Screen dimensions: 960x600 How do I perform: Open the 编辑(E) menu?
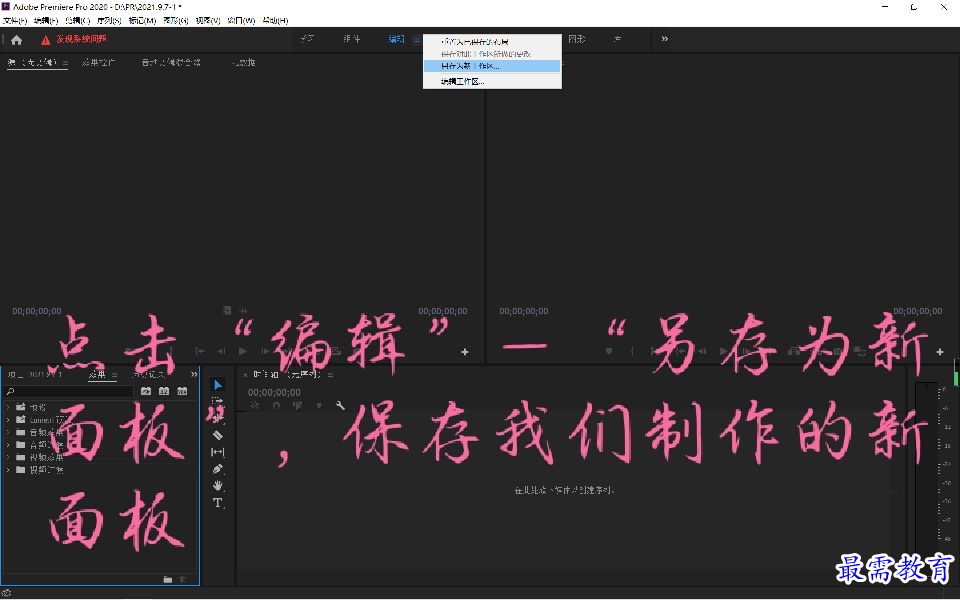46,21
